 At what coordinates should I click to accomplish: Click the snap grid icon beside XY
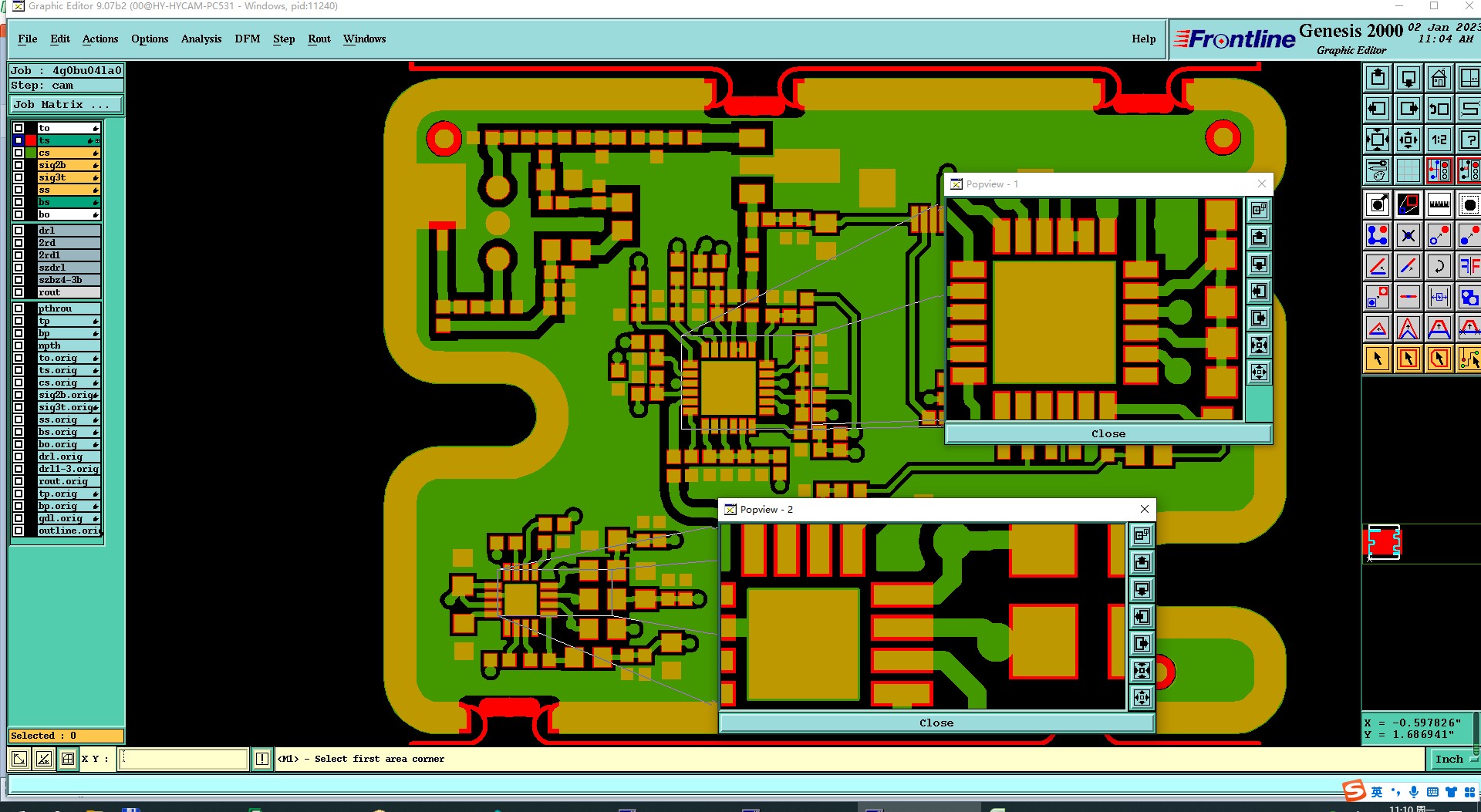[68, 759]
